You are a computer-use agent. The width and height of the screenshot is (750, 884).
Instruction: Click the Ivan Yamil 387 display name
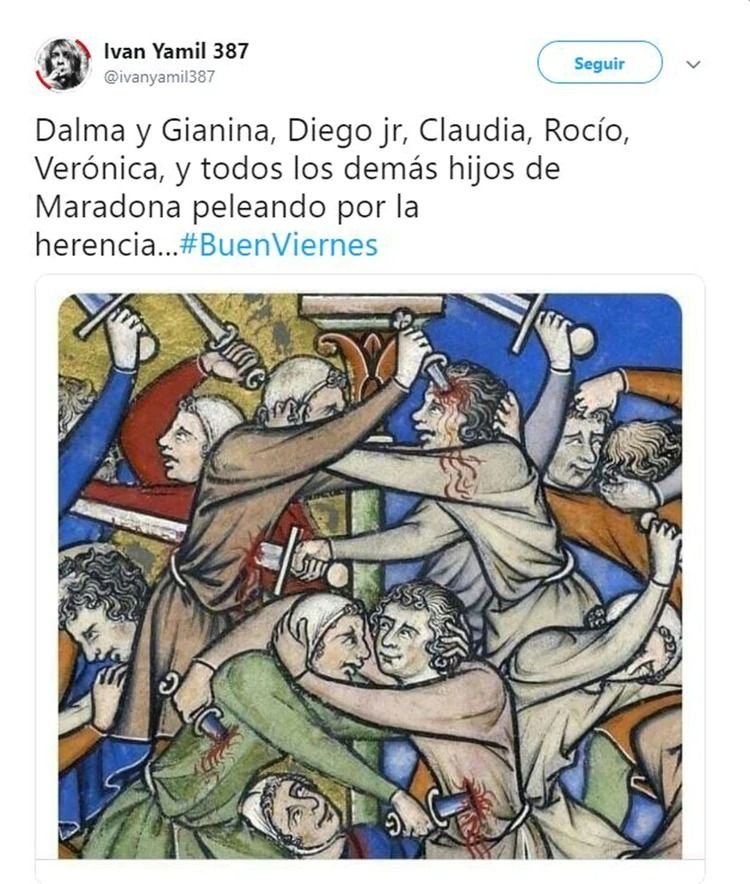[176, 51]
